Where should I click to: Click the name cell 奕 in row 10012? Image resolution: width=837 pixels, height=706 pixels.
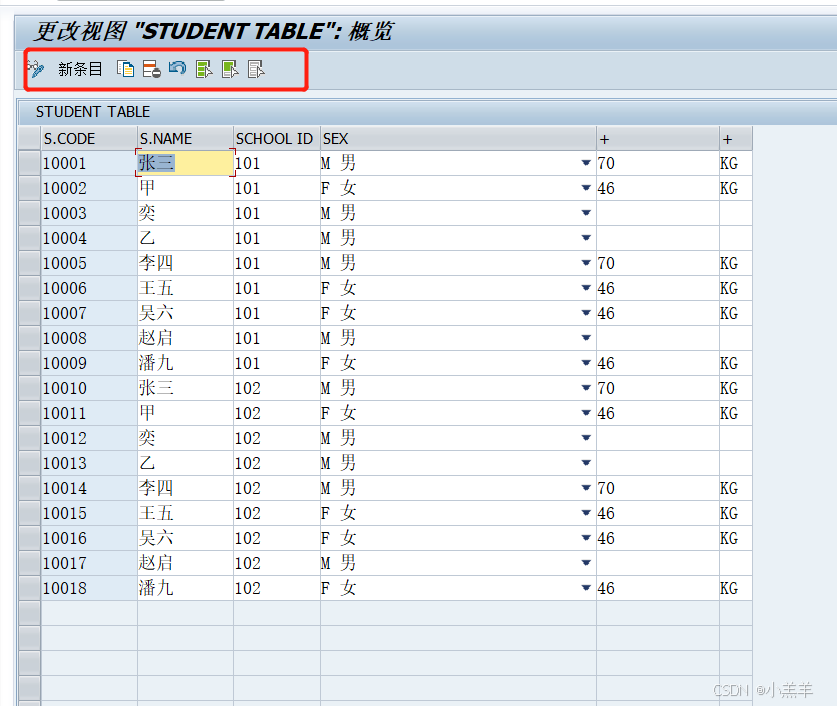tap(185, 438)
